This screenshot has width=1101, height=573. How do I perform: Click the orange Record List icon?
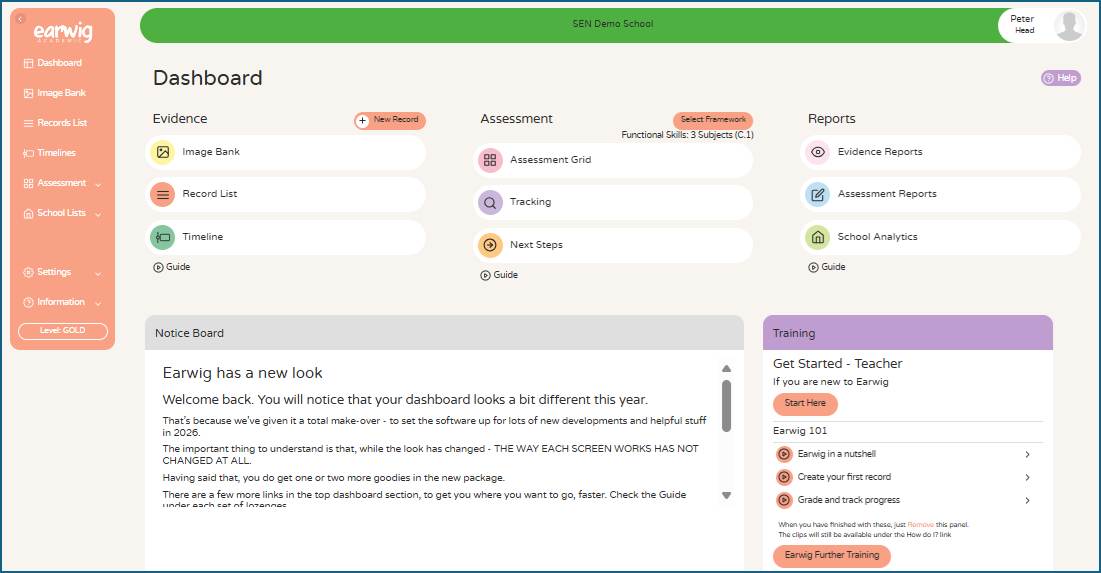[x=163, y=195]
